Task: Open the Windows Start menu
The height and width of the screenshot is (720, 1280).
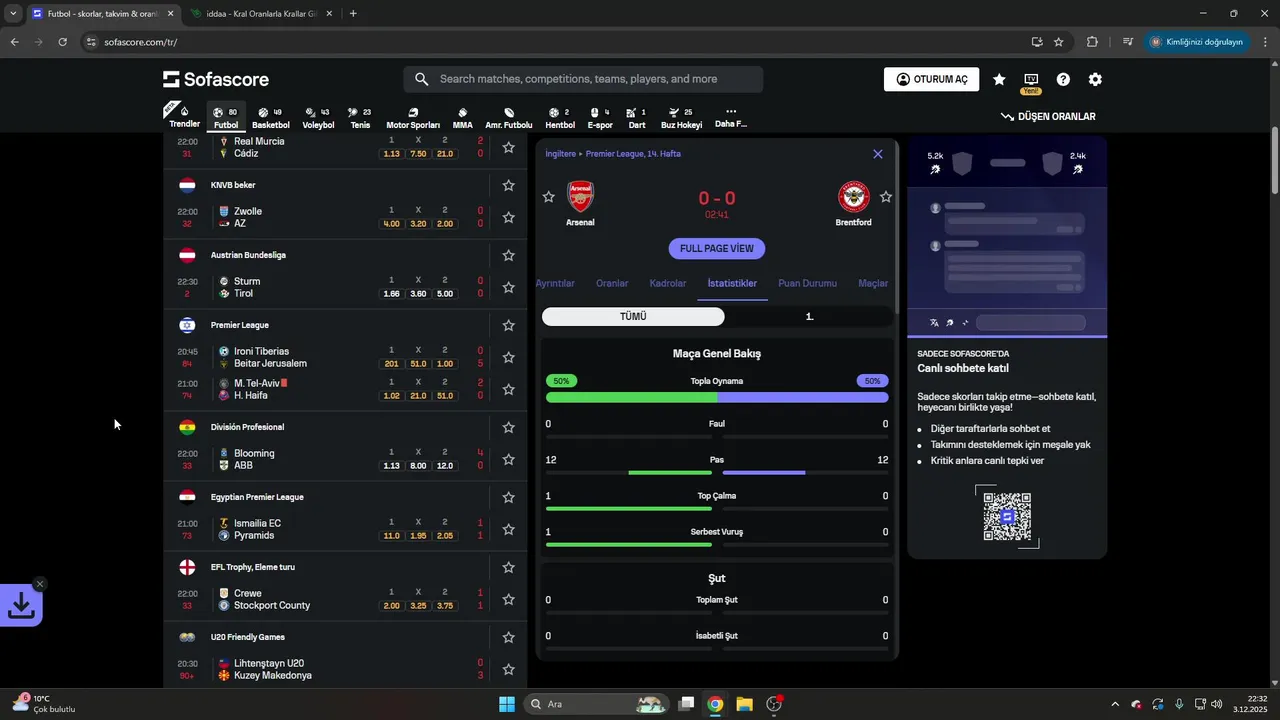Action: 507,704
